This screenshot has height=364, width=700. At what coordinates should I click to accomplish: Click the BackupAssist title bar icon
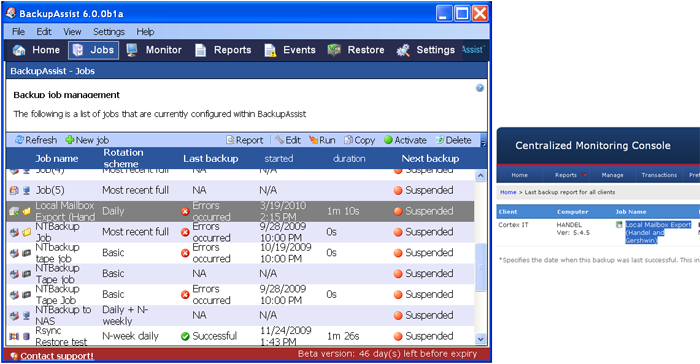11,13
